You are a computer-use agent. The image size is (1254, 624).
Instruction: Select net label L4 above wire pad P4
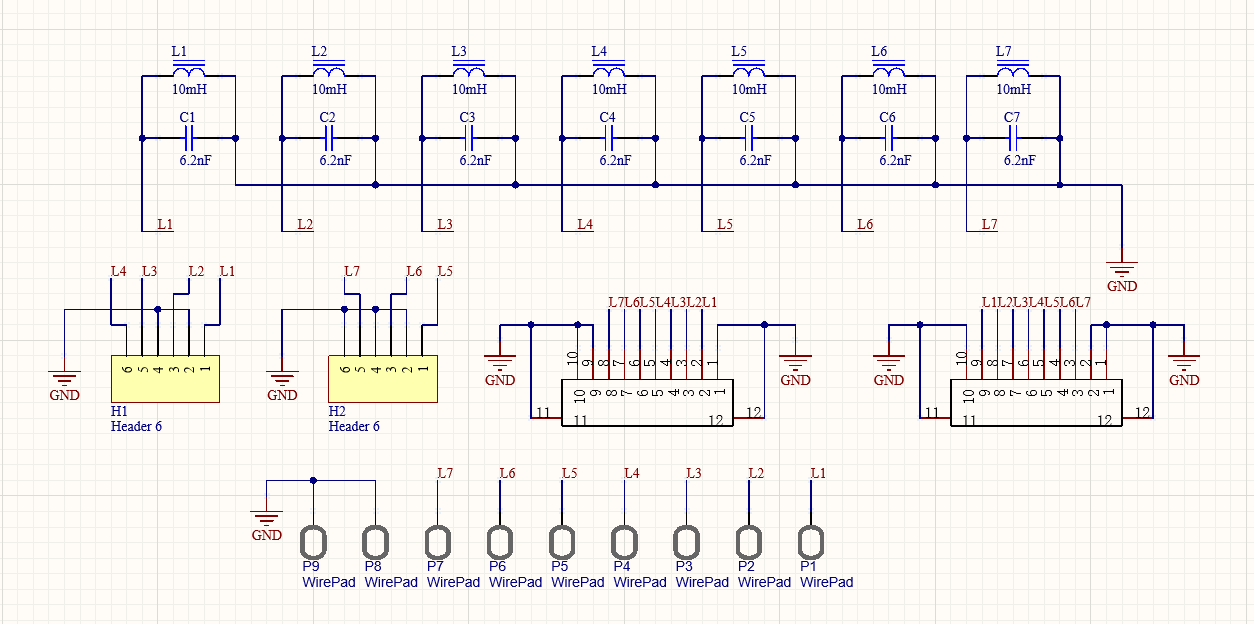(x=632, y=473)
